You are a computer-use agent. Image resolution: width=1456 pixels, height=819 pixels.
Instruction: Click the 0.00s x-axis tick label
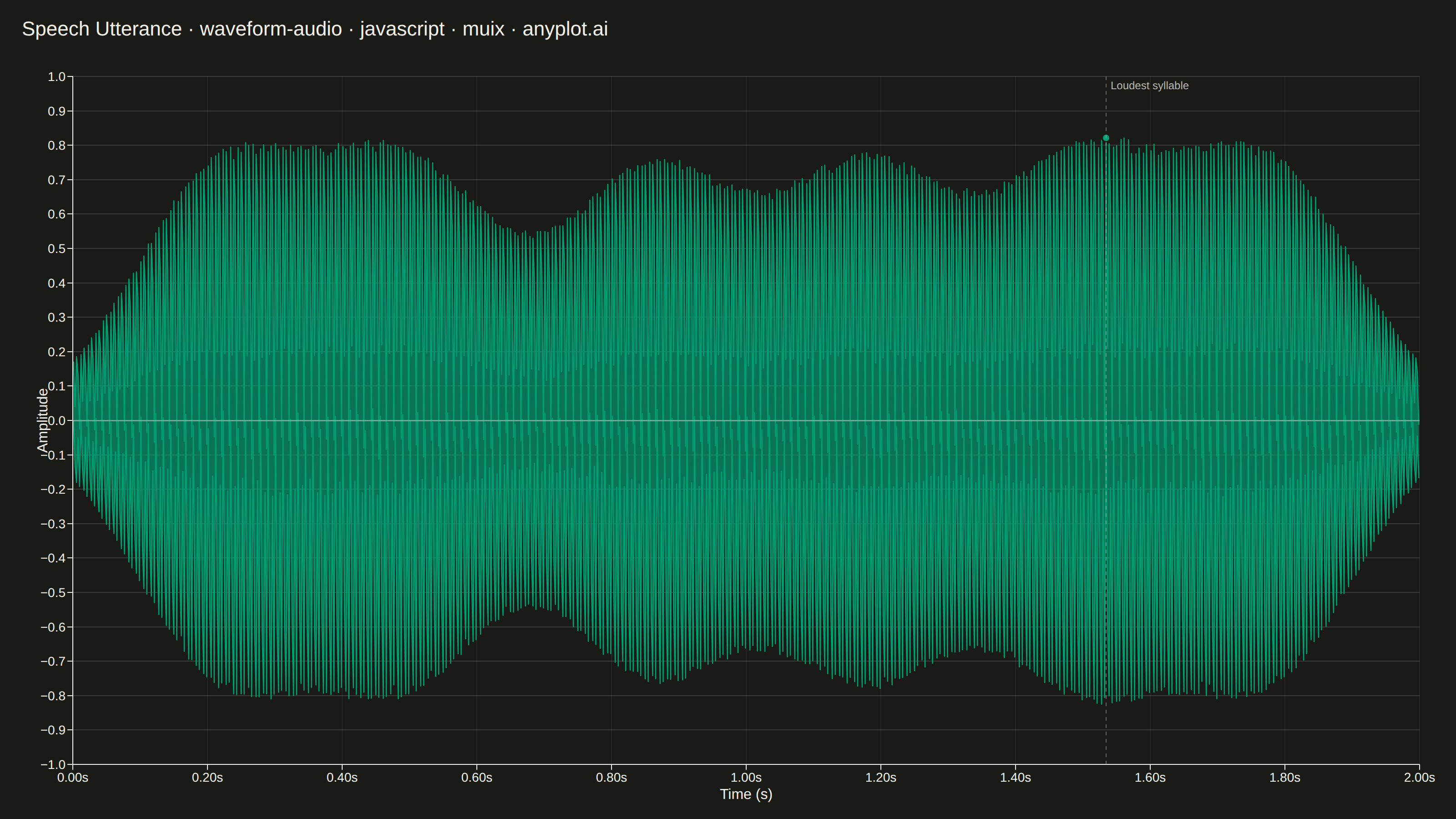pyautogui.click(x=73, y=778)
